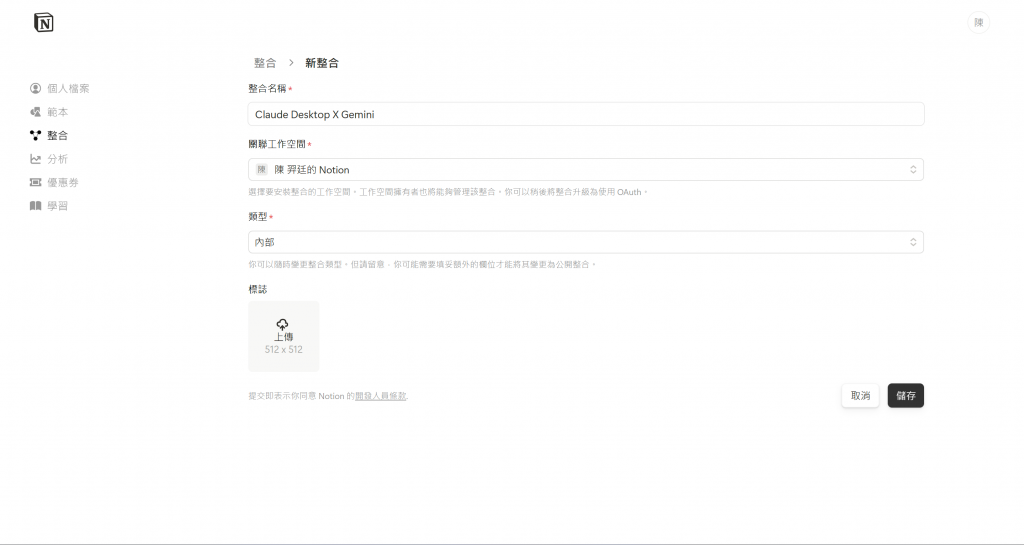
Task: Click the 取消 cancel button
Action: (860, 396)
